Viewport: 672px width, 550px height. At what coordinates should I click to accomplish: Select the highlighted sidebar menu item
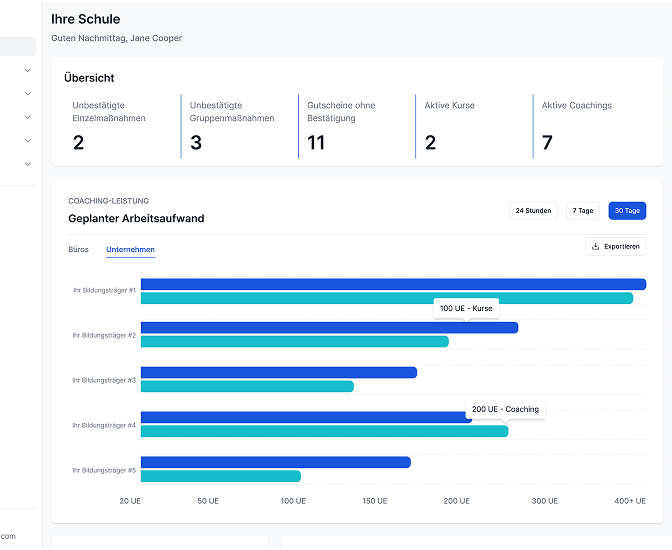pyautogui.click(x=18, y=46)
